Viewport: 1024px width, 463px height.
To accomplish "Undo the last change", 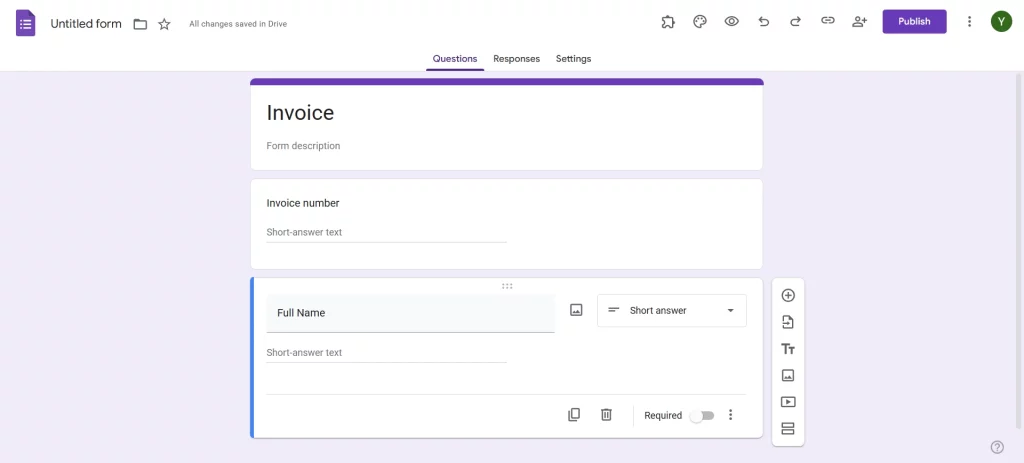I will pyautogui.click(x=763, y=22).
